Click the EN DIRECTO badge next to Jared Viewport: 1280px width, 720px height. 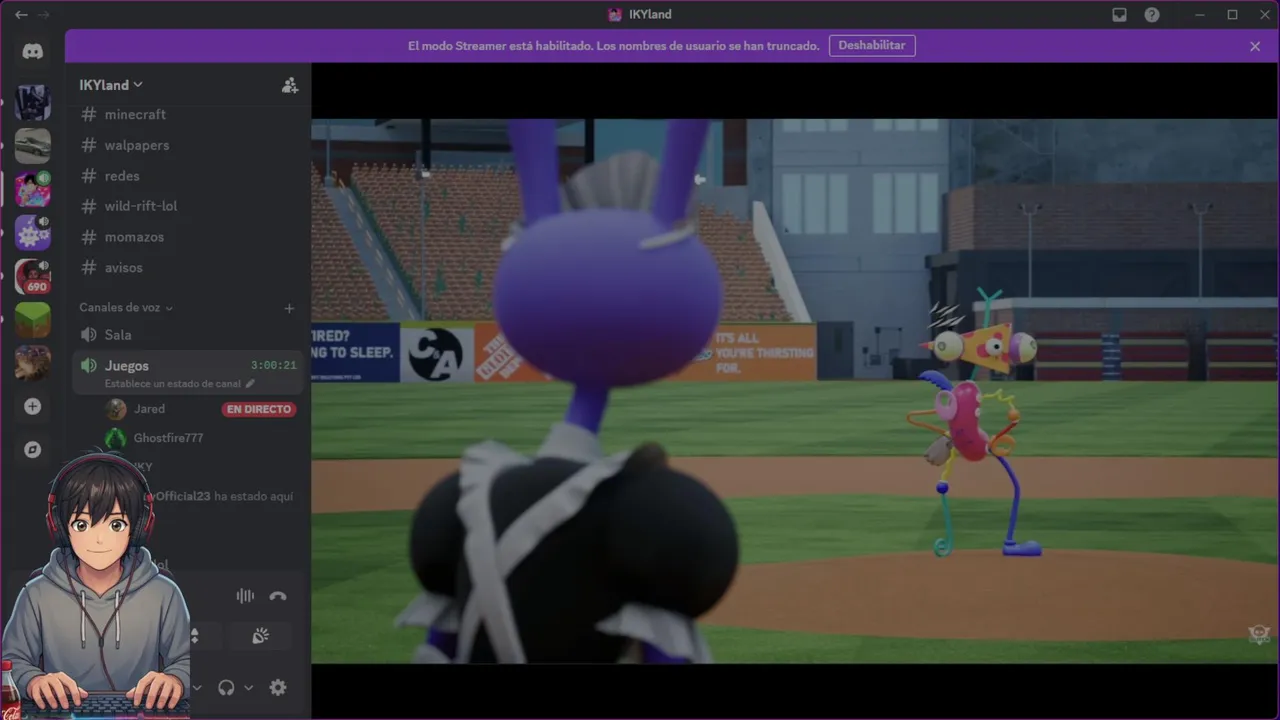click(x=259, y=409)
